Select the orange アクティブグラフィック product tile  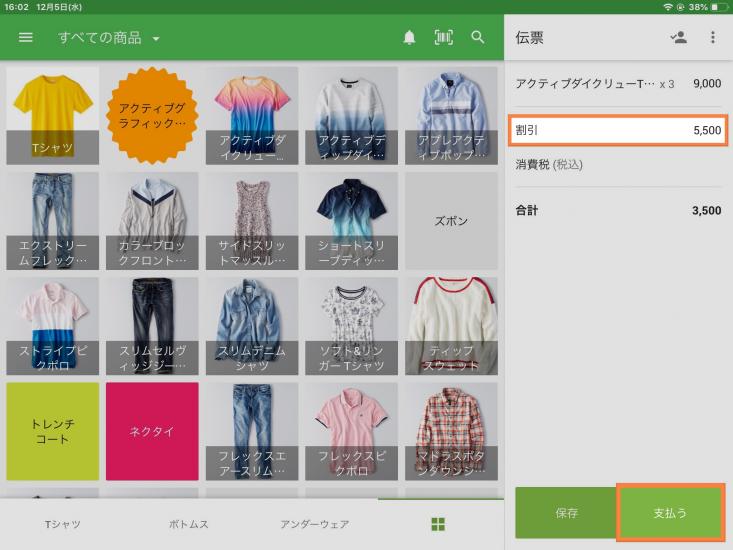pyautogui.click(x=152, y=115)
